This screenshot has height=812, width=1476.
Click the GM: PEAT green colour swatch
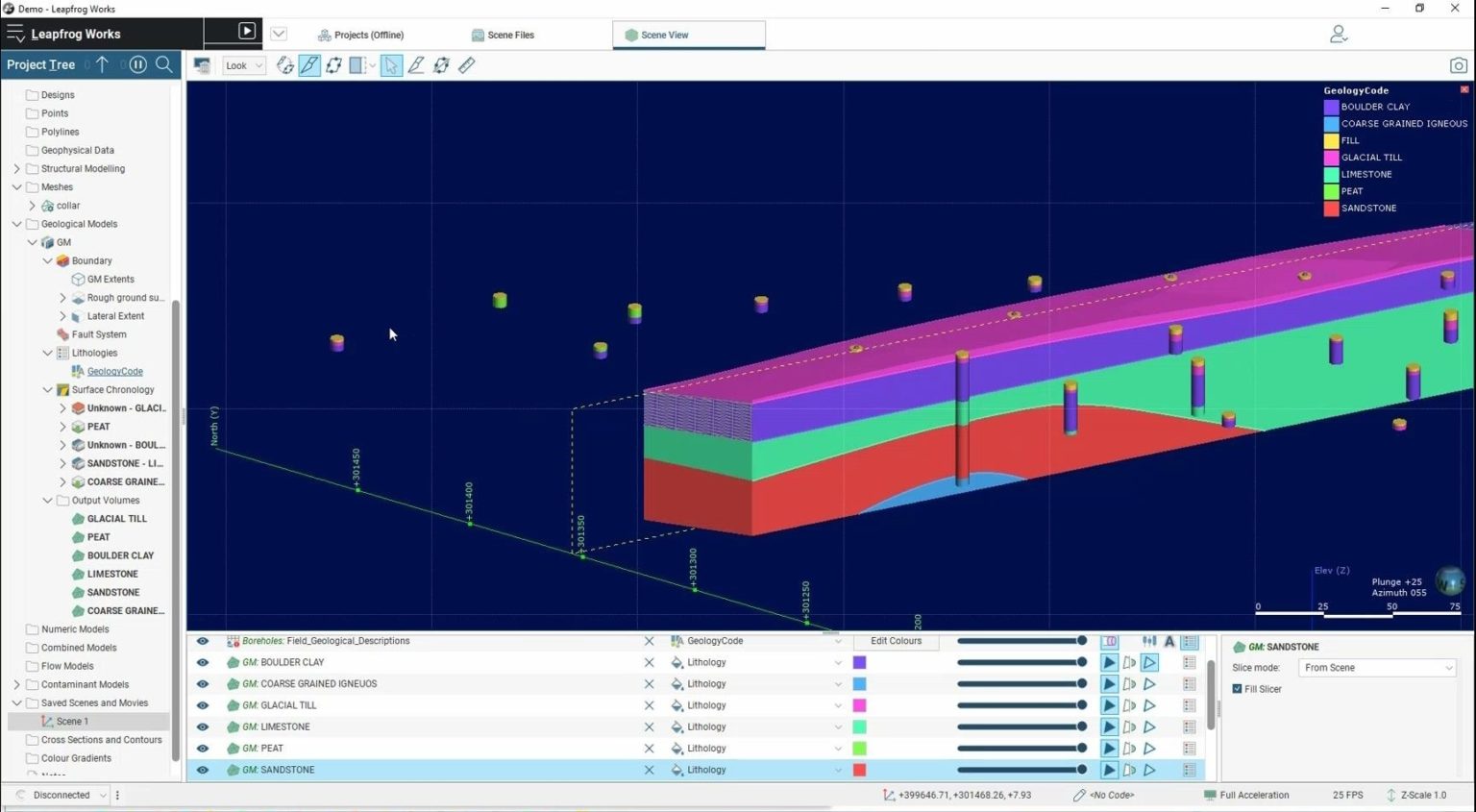(x=859, y=749)
